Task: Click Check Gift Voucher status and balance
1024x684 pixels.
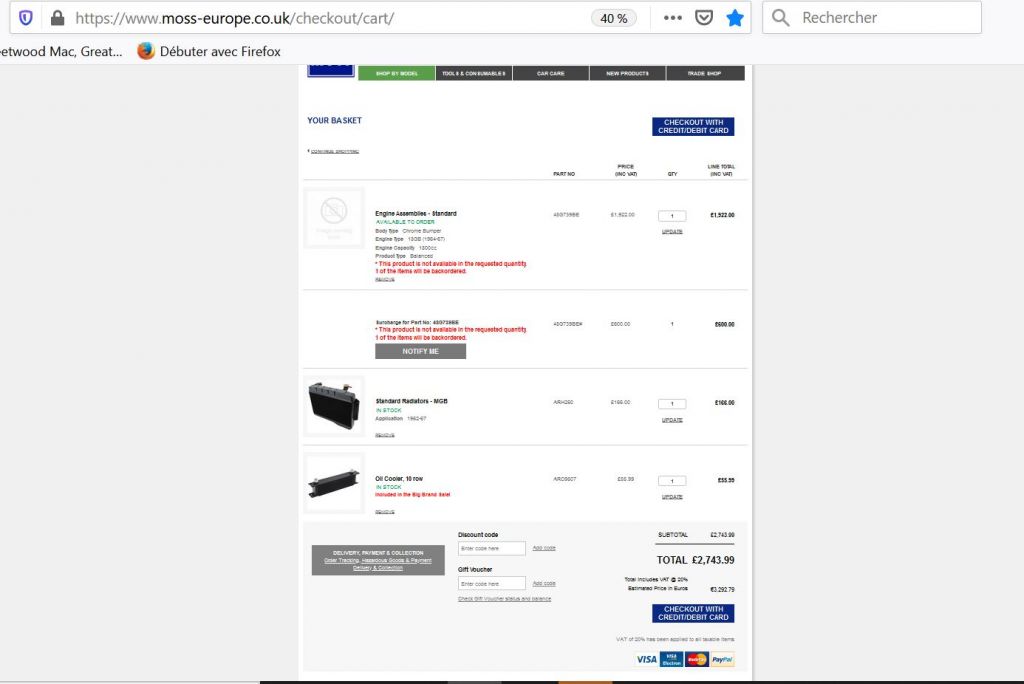Action: click(x=504, y=599)
